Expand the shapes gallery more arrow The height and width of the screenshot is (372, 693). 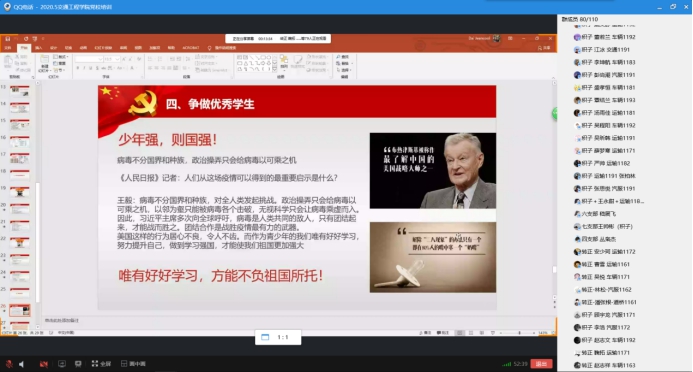coord(275,69)
